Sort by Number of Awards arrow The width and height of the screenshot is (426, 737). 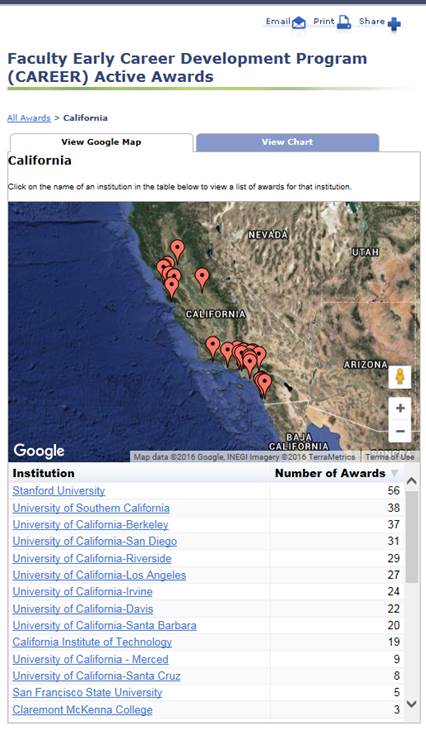394,473
